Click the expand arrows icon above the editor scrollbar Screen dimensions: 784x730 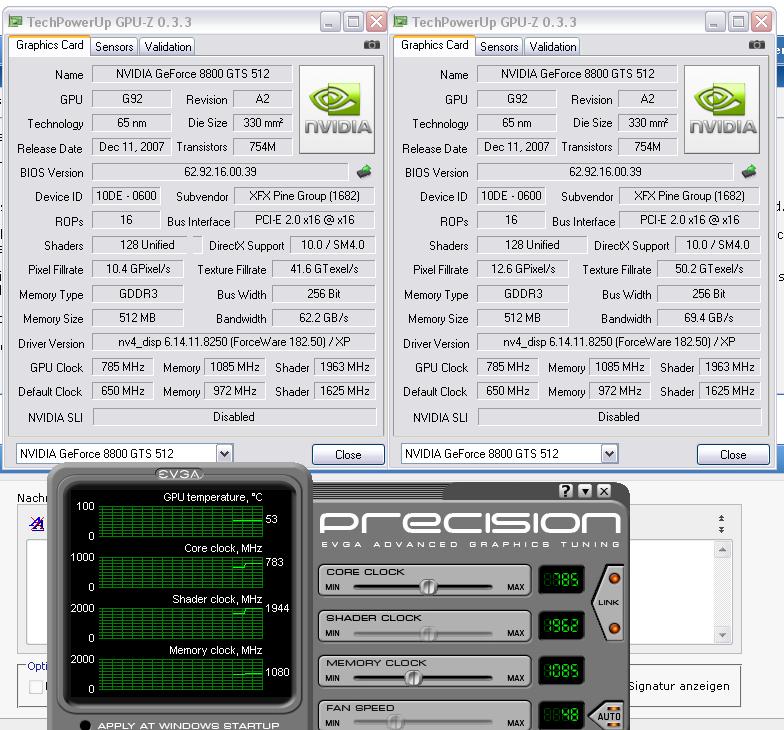722,524
